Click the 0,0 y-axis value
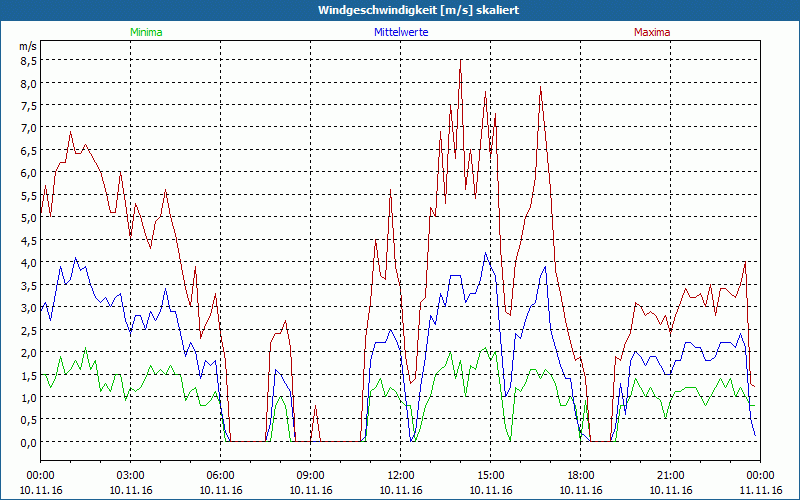 [29, 442]
